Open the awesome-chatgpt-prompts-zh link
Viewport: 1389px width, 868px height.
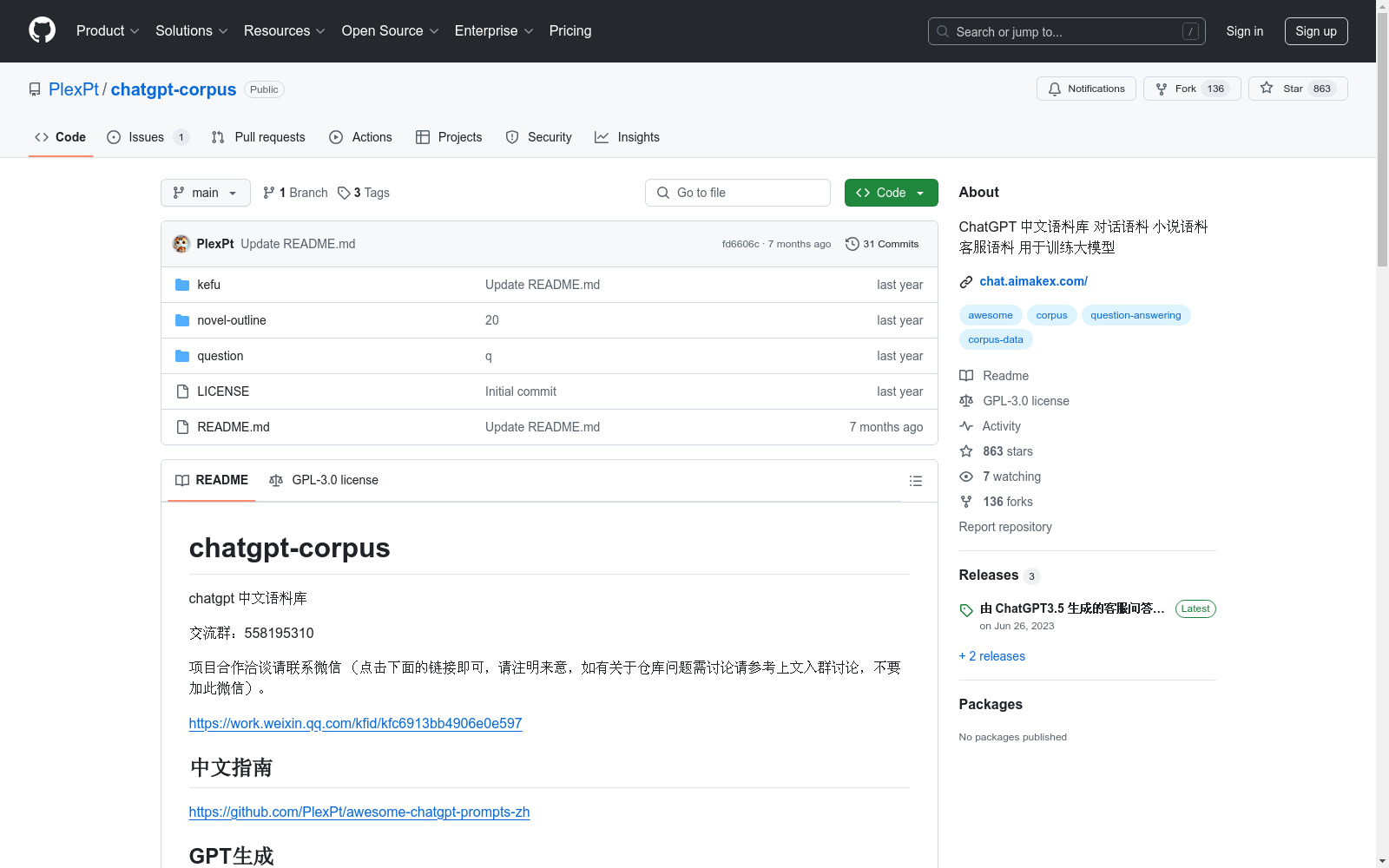pyautogui.click(x=359, y=812)
